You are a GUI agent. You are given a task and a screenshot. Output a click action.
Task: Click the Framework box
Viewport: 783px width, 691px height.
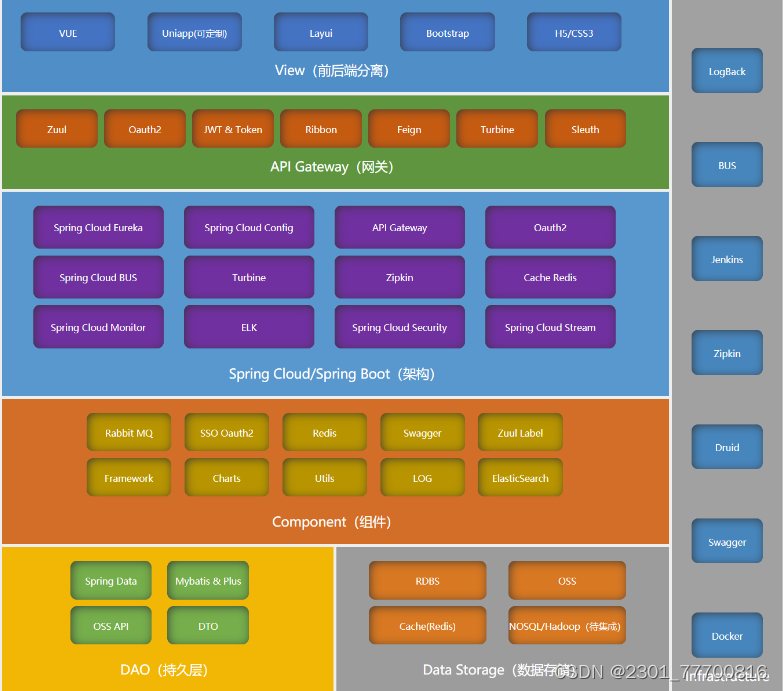click(x=129, y=478)
